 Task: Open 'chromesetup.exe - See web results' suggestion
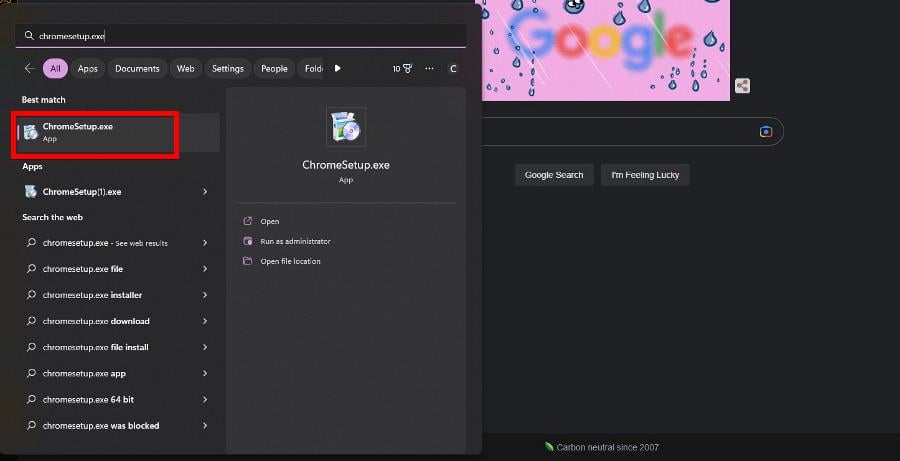click(x=116, y=243)
